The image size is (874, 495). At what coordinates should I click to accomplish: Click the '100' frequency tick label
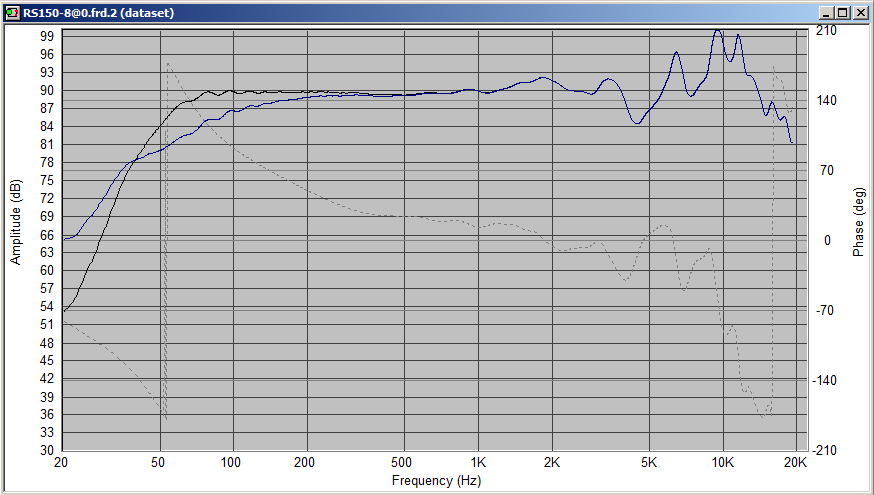click(230, 463)
